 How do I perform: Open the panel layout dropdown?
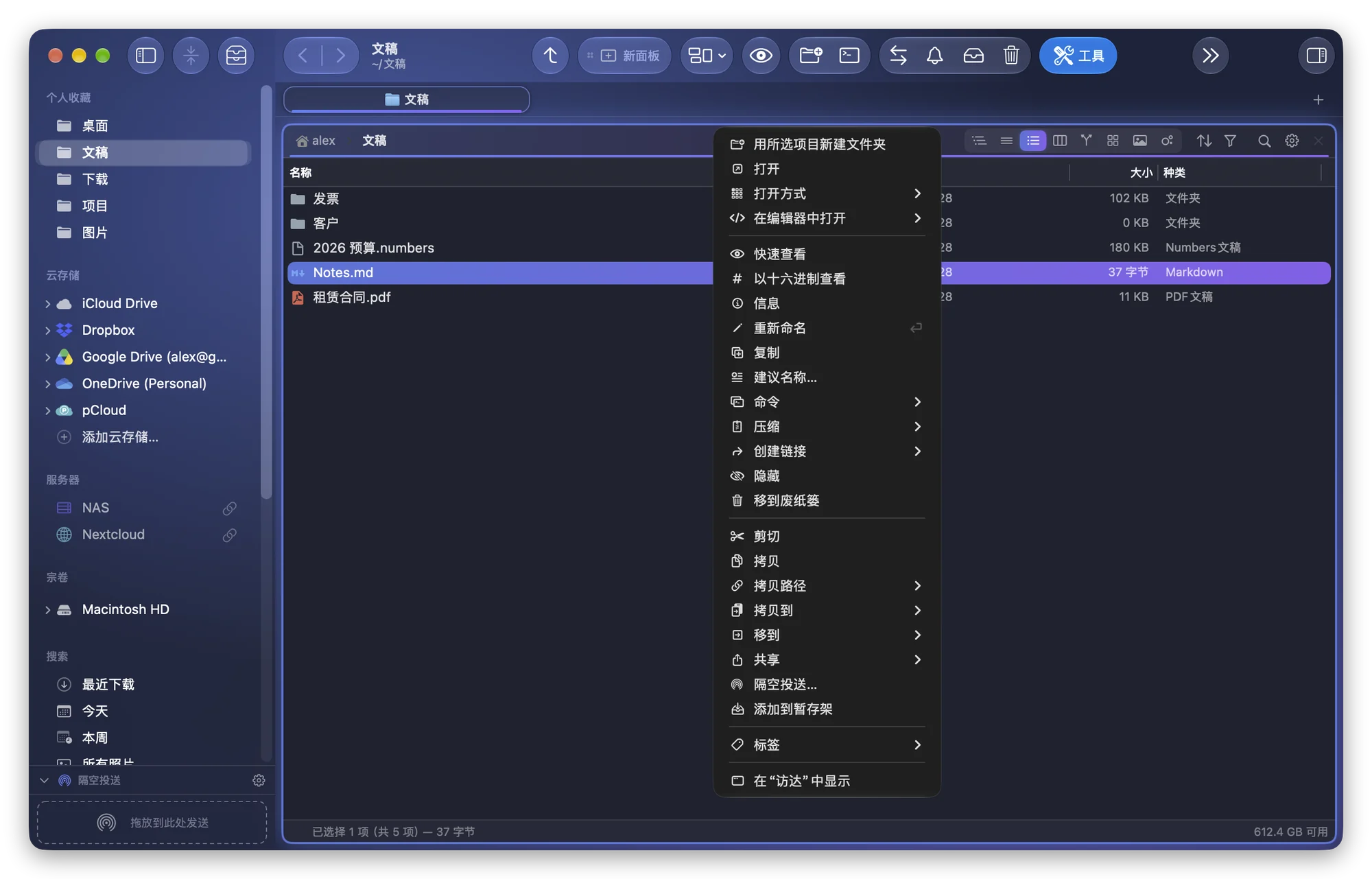(x=707, y=56)
